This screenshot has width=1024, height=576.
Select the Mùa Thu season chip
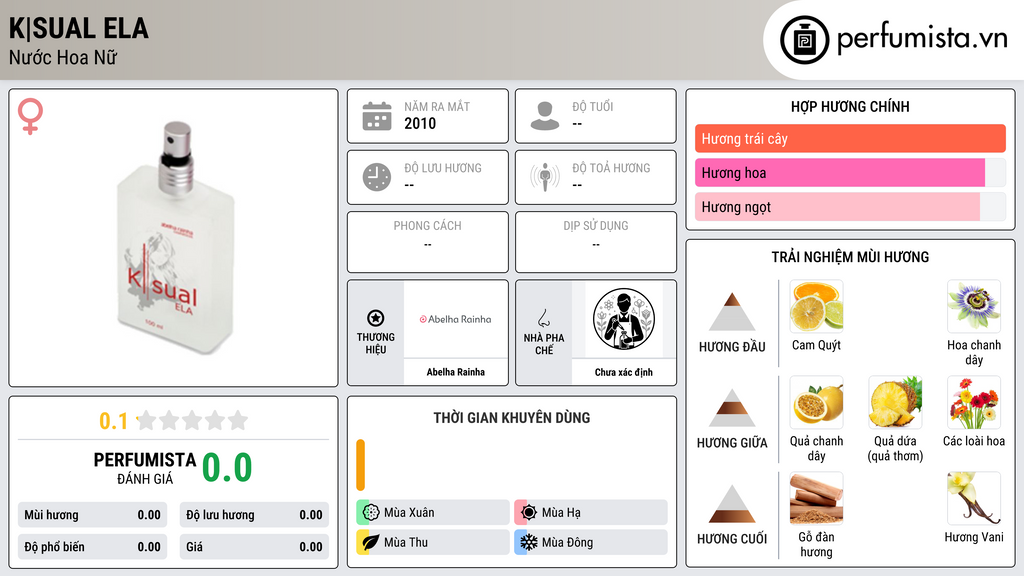pyautogui.click(x=433, y=542)
